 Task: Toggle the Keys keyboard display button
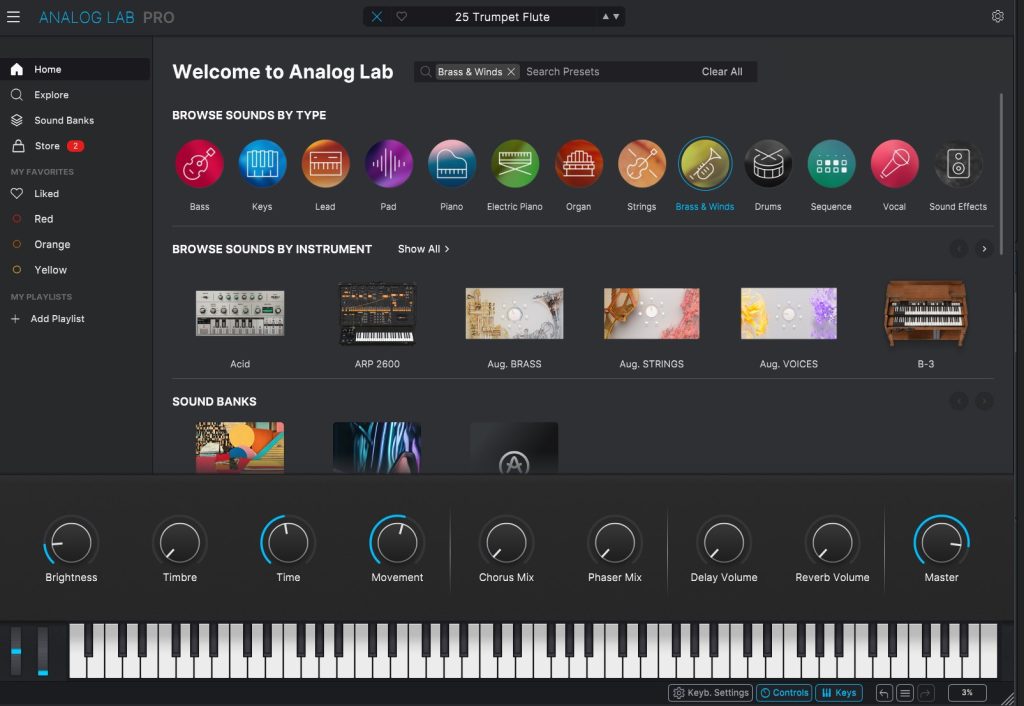point(838,693)
